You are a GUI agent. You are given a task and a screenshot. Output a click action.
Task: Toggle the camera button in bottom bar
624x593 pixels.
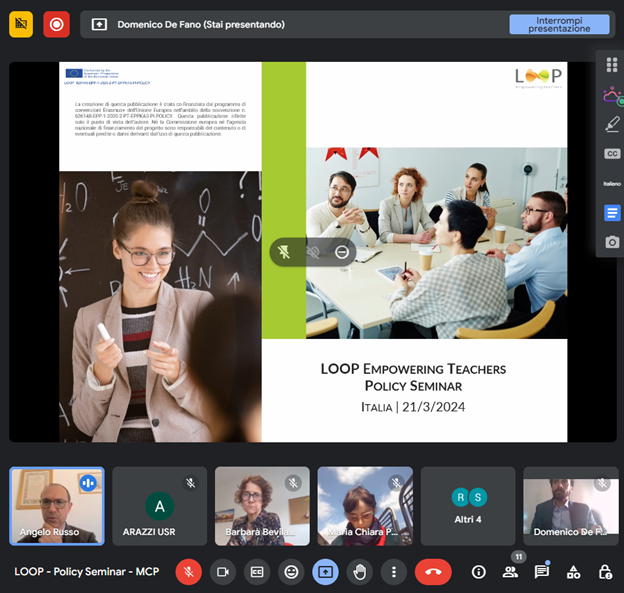[223, 572]
